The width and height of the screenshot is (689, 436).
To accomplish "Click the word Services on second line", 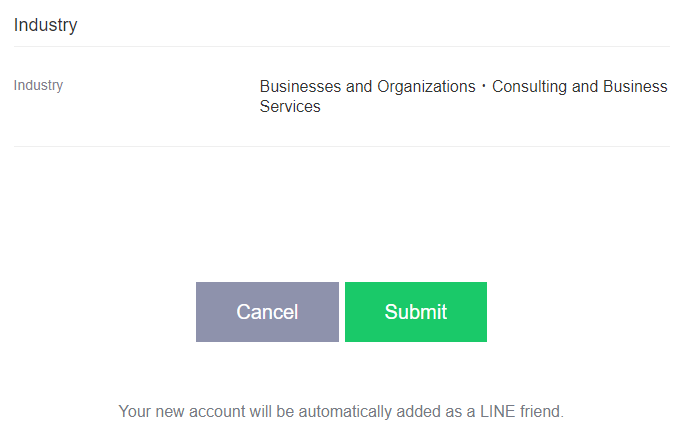I will coord(290,107).
